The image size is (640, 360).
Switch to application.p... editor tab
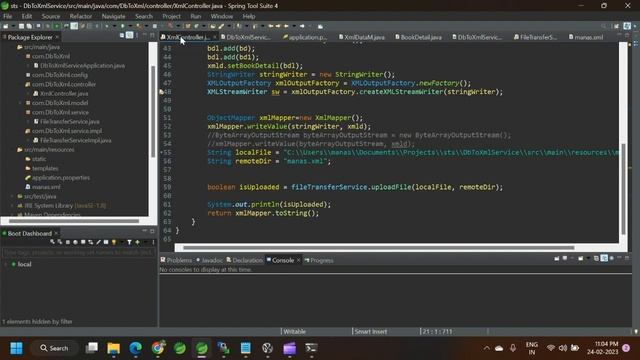305,37
